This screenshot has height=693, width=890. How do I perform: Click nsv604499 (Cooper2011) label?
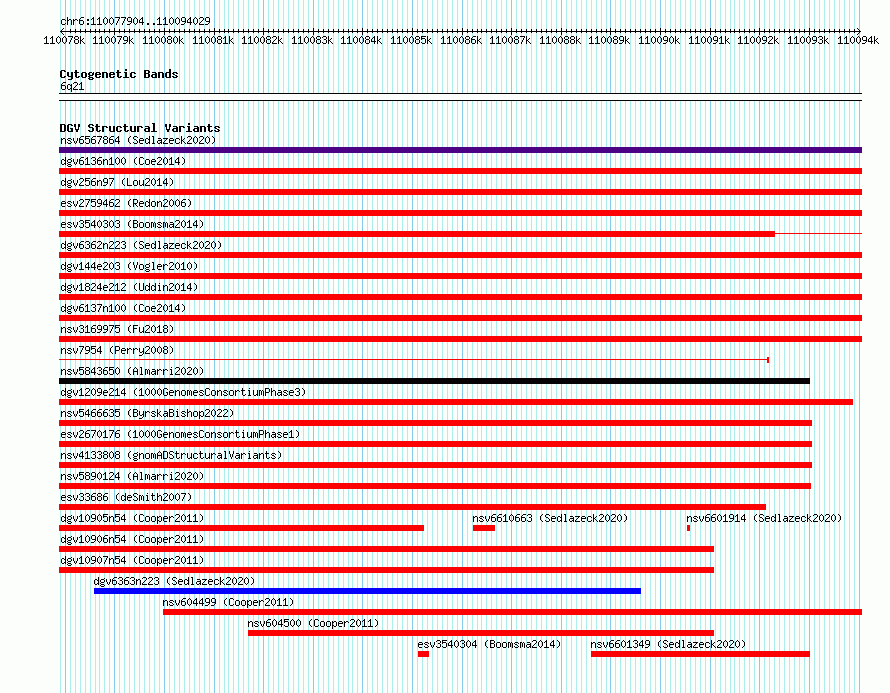tap(228, 602)
